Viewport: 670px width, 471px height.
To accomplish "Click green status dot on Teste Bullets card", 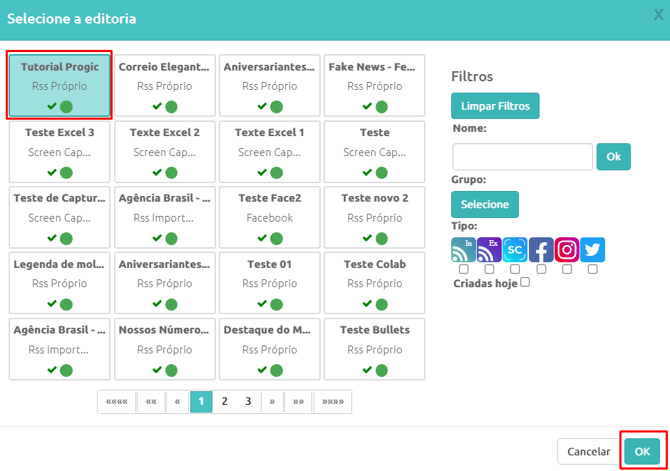I will click(382, 370).
